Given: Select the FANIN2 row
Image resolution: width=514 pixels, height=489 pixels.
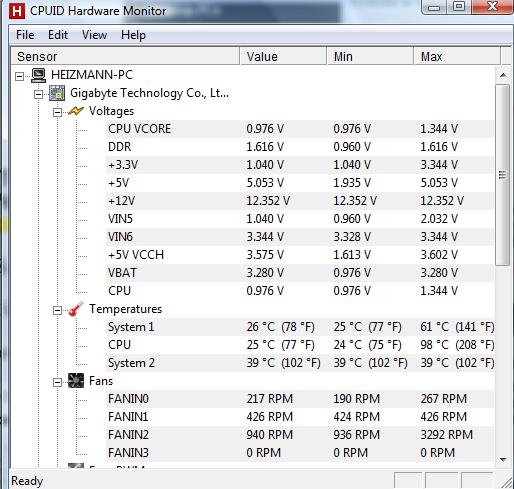Looking at the screenshot, I should click(x=300, y=435).
